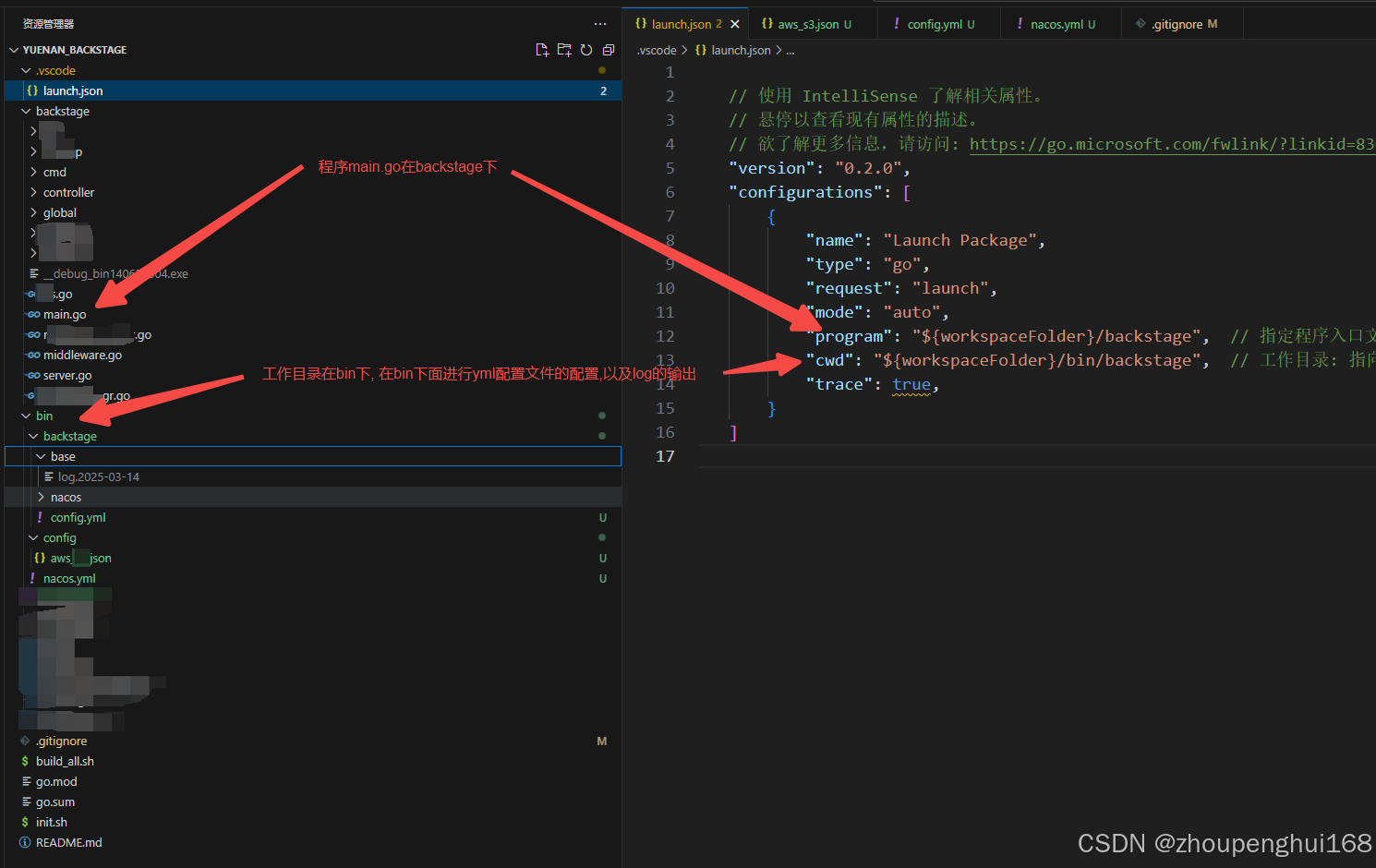This screenshot has width=1376, height=868.
Task: Switch to the config.yml tab
Action: (x=935, y=23)
